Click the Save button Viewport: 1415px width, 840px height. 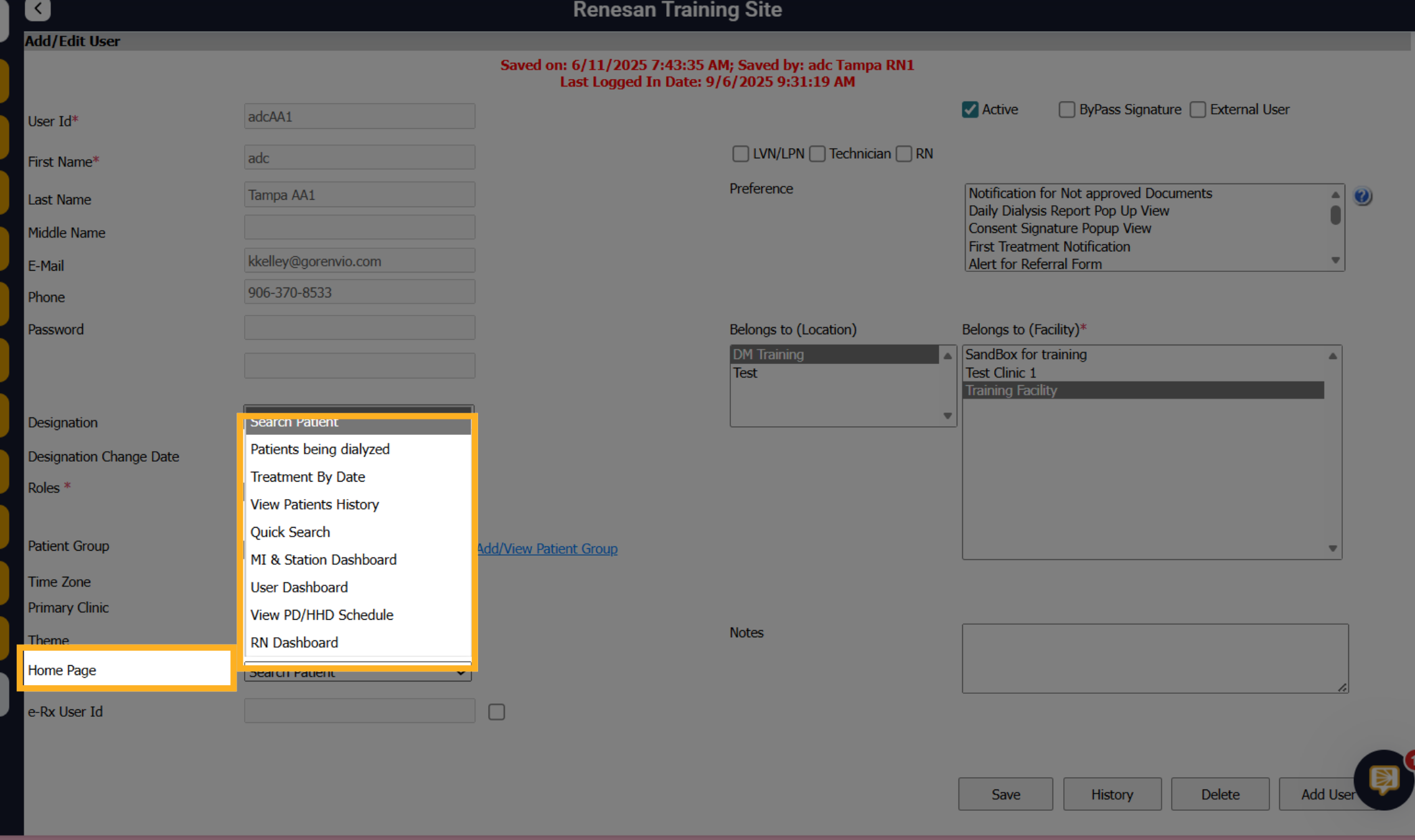point(1005,794)
